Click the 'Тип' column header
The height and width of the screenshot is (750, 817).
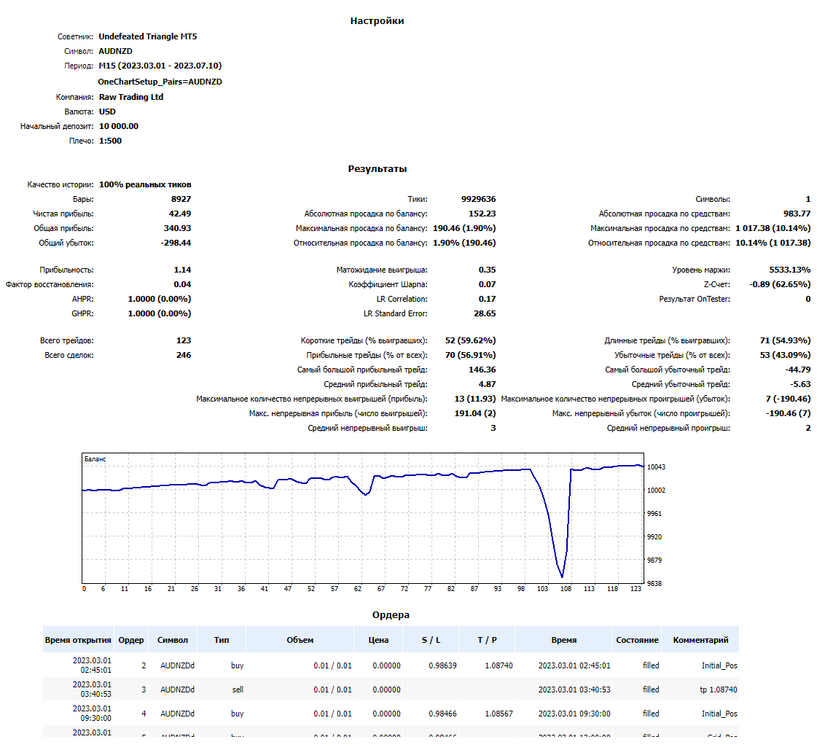[x=221, y=640]
